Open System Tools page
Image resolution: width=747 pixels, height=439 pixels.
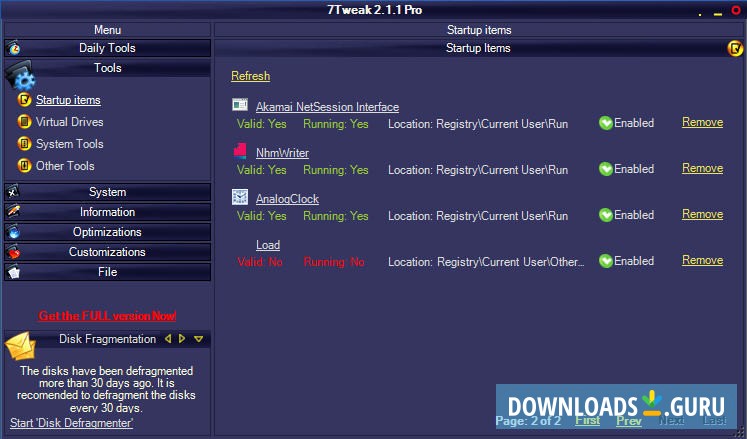tap(70, 144)
